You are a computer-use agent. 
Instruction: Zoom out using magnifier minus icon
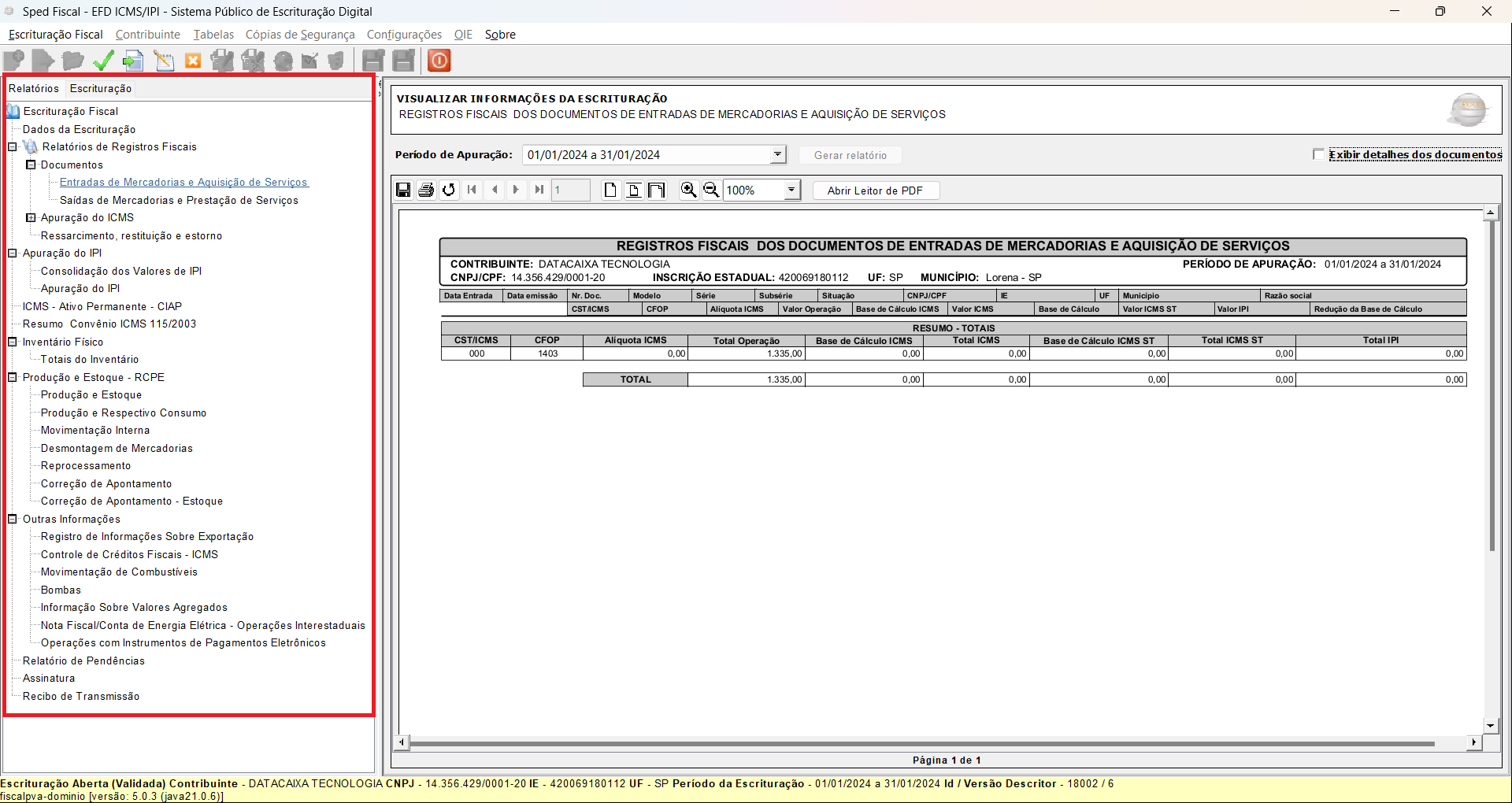(710, 190)
